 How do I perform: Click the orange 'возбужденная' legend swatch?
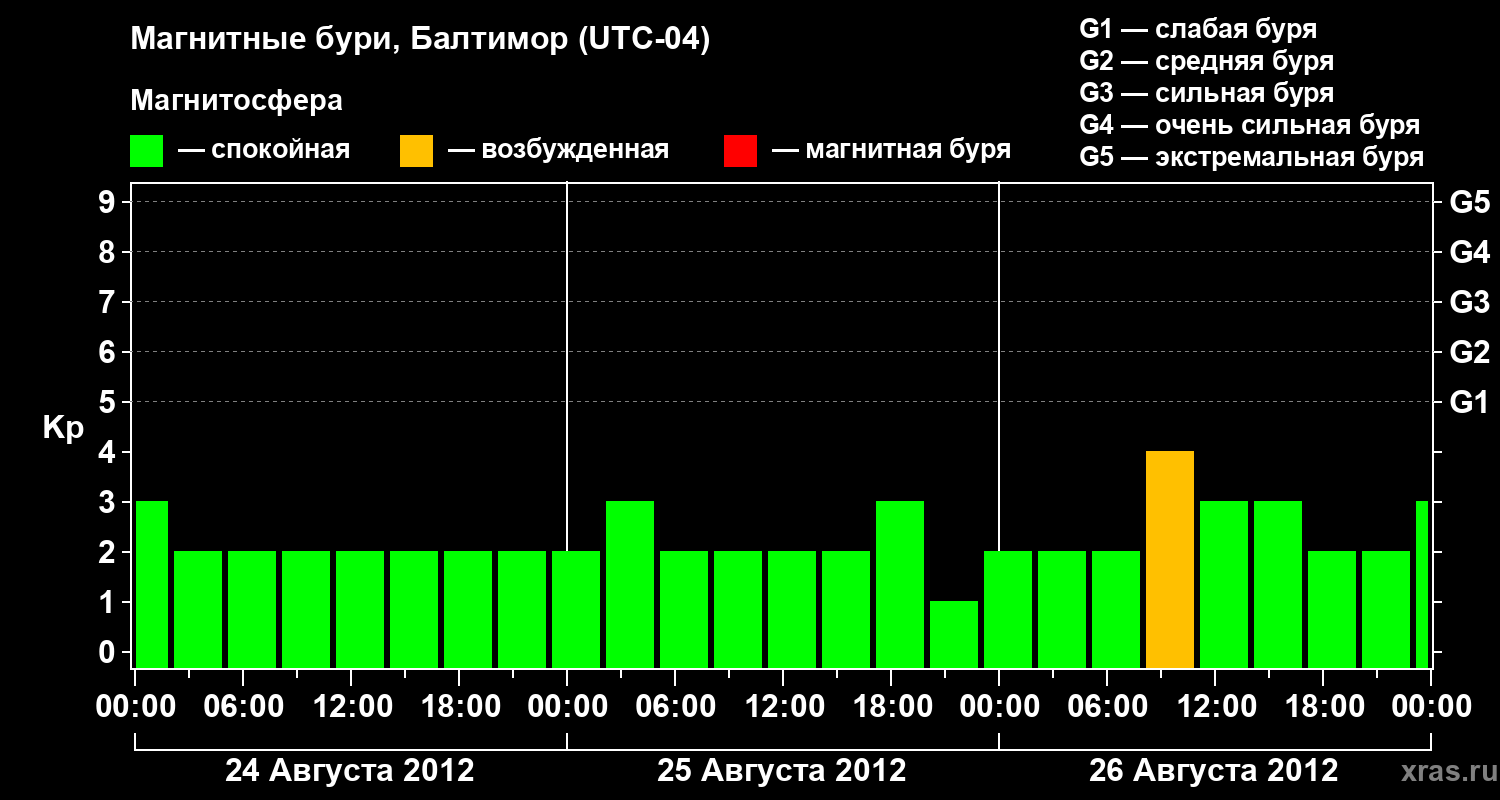416,151
